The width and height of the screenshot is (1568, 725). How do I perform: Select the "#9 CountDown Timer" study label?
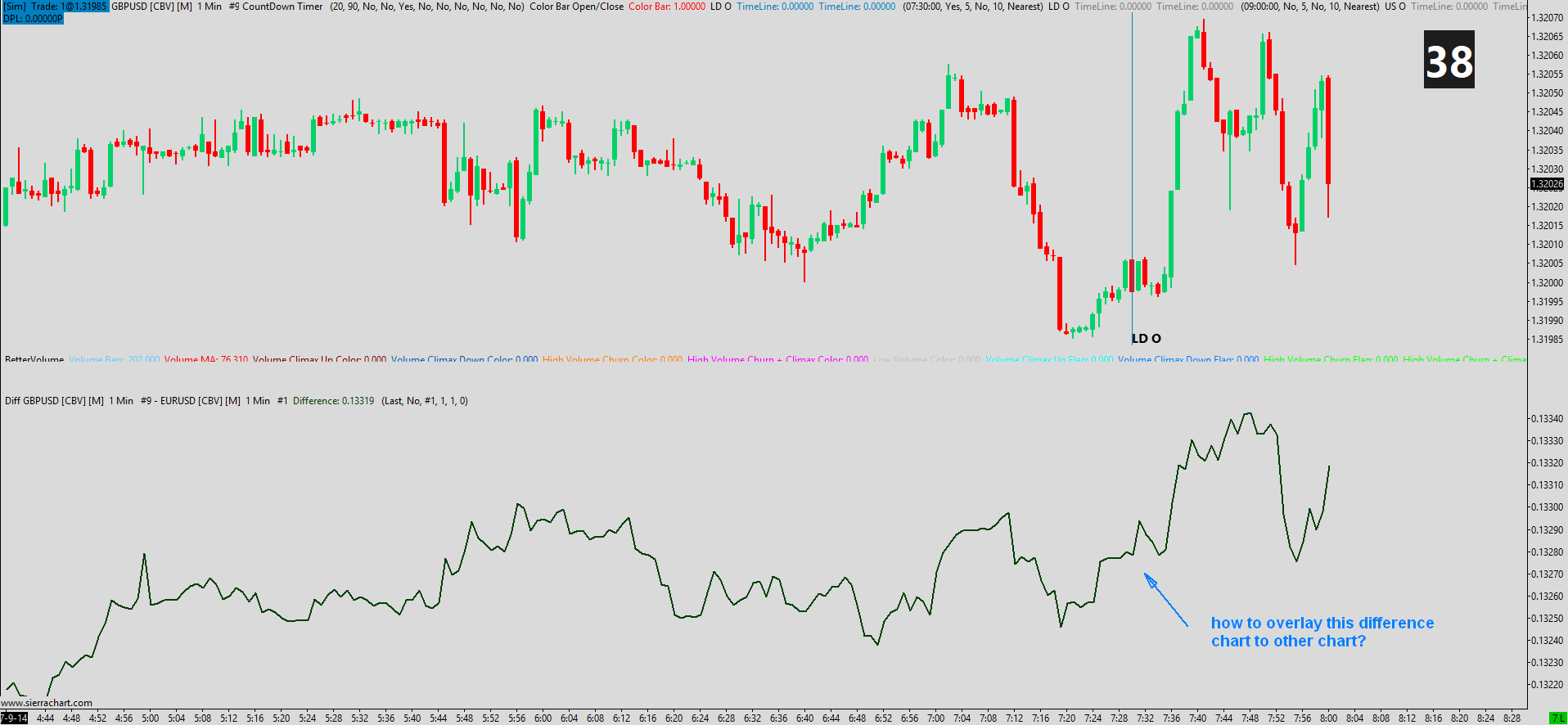[276, 7]
